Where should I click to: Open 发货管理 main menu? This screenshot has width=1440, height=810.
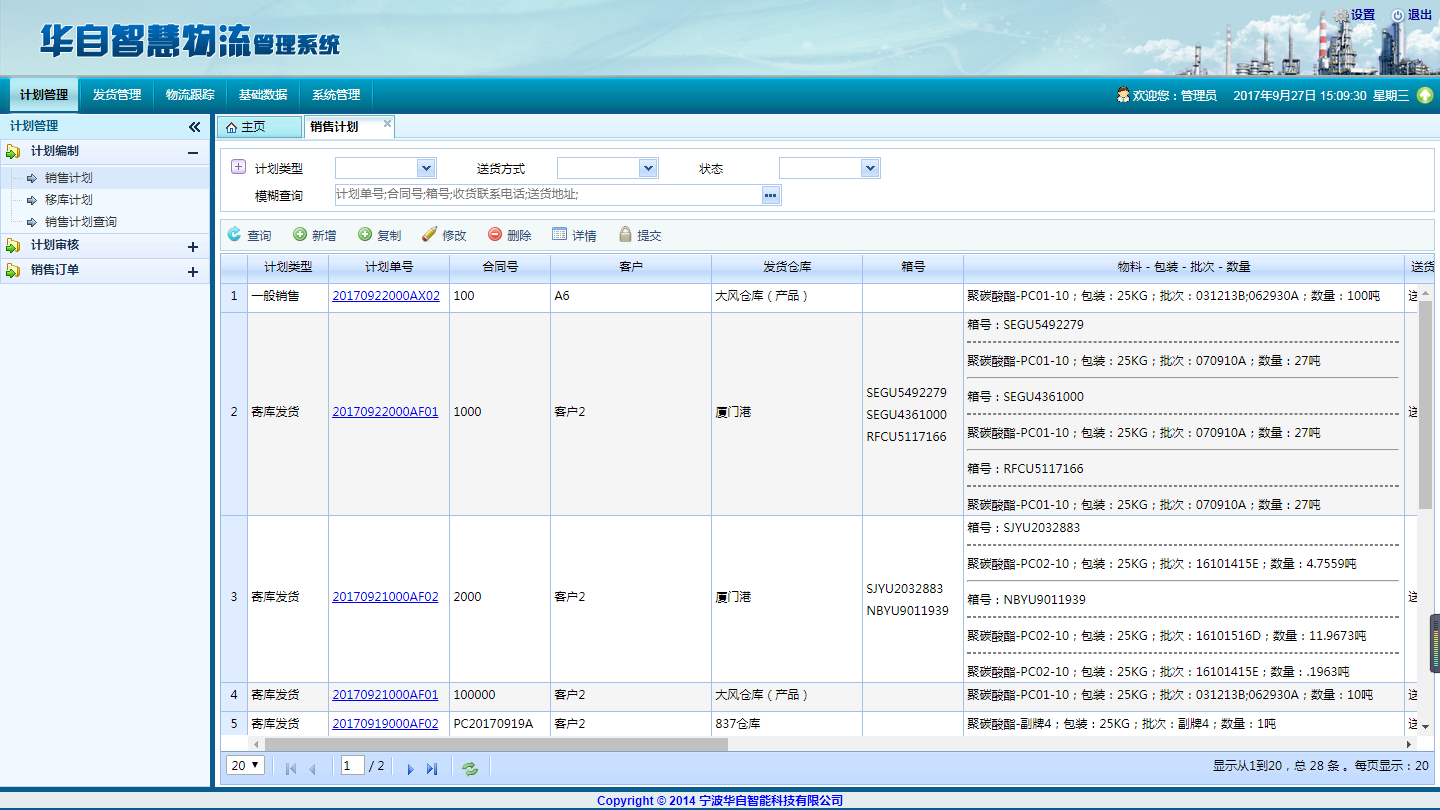[117, 95]
